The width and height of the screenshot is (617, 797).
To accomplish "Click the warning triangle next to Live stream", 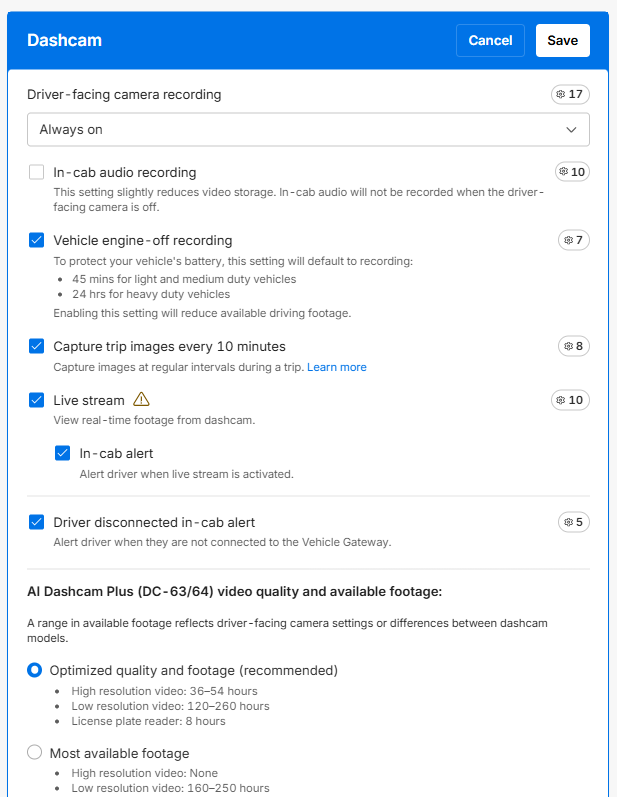I will coord(141,400).
